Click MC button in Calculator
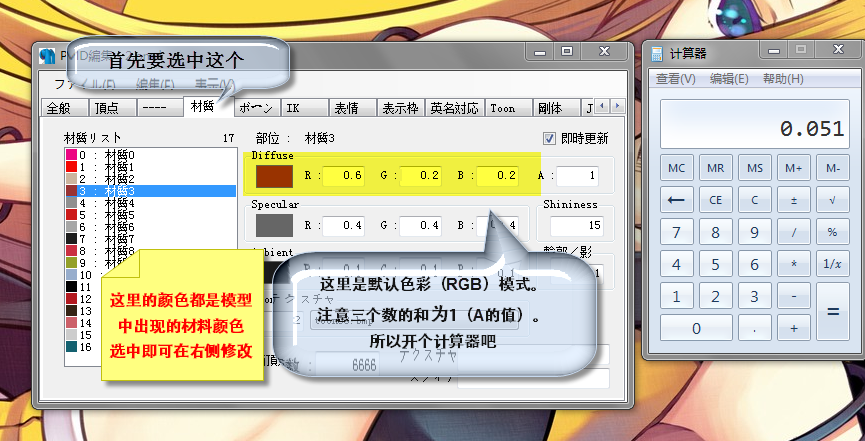 (676, 168)
